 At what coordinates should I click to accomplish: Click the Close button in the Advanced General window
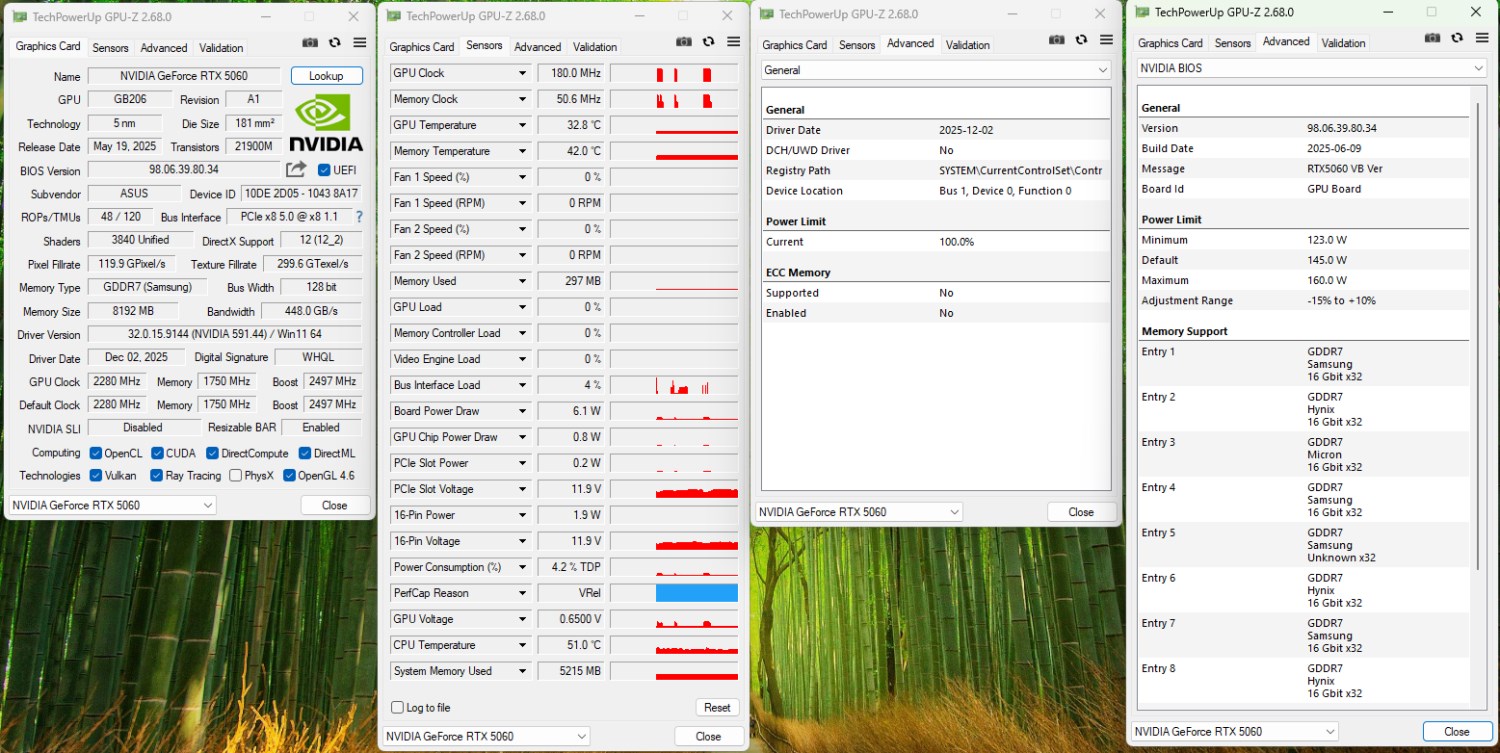tap(1081, 512)
